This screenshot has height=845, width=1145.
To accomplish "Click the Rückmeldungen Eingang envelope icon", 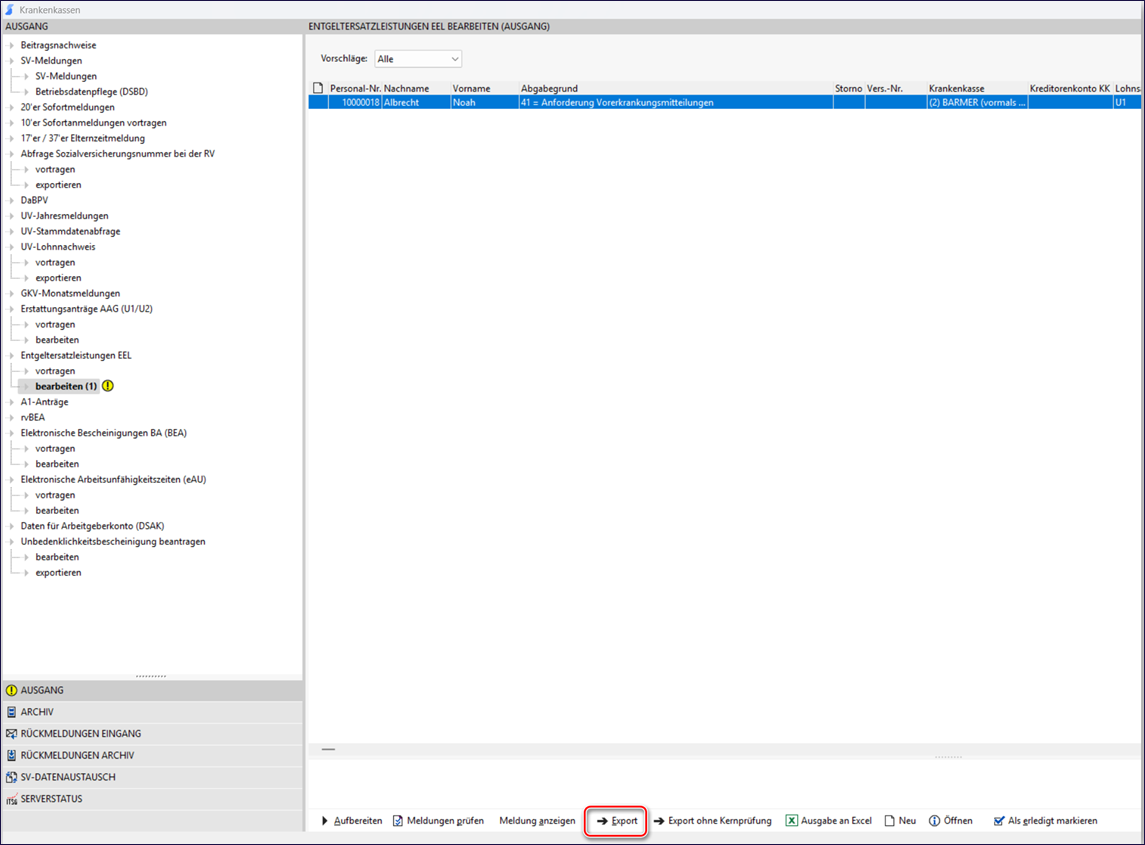I will 11,734.
